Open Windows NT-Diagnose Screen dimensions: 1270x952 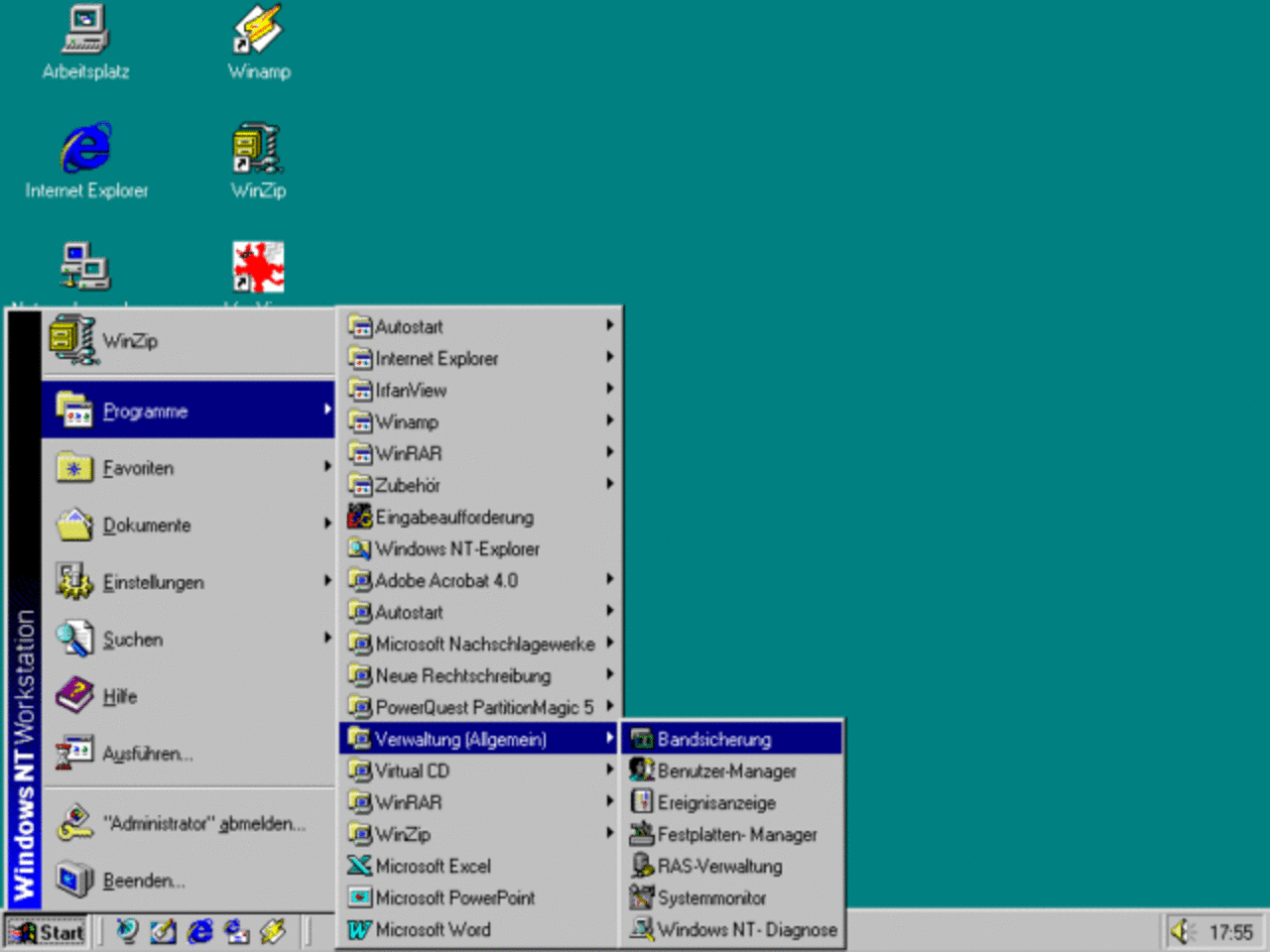[732, 929]
